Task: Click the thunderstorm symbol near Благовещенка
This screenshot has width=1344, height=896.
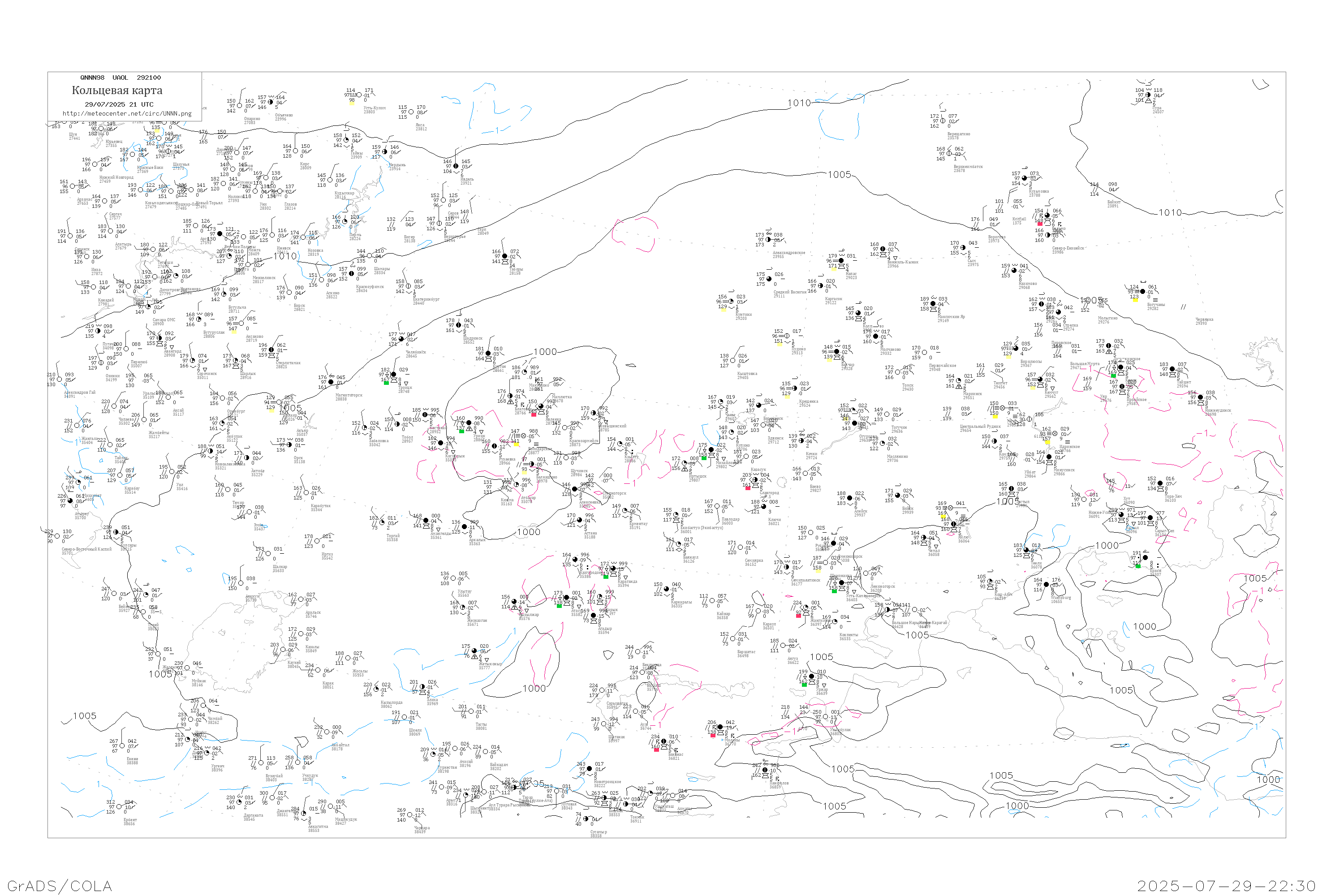Action: point(522,405)
